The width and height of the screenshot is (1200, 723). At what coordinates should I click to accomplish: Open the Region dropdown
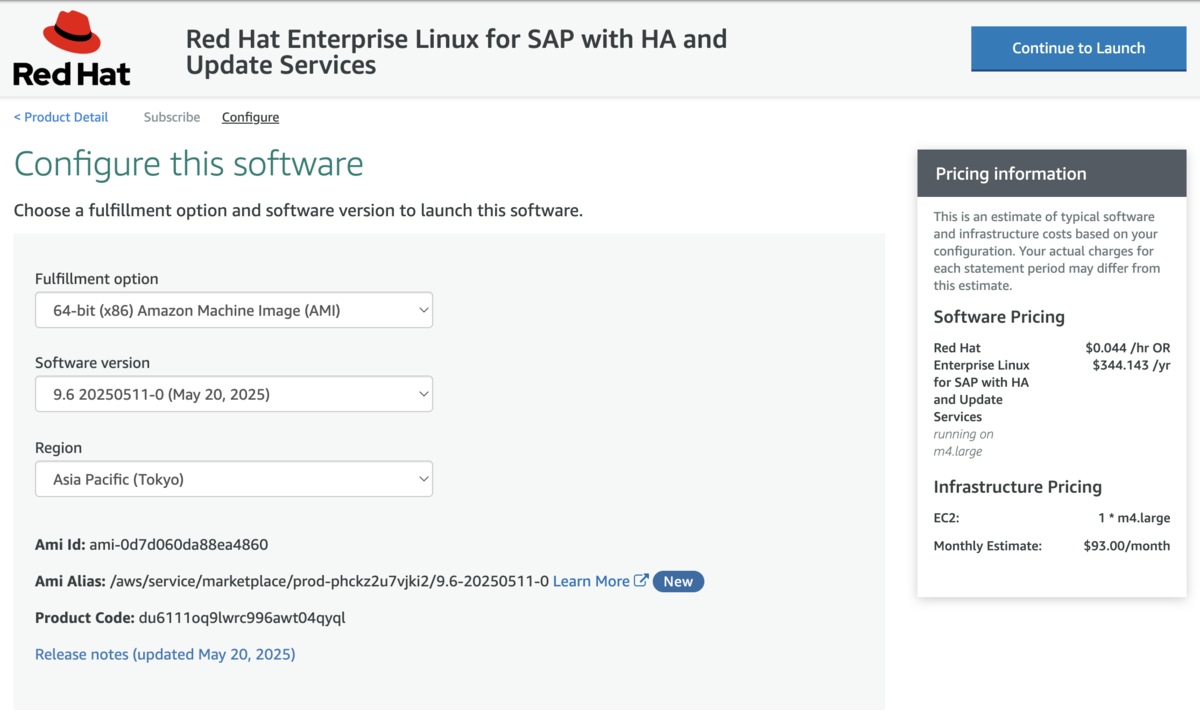pos(234,479)
